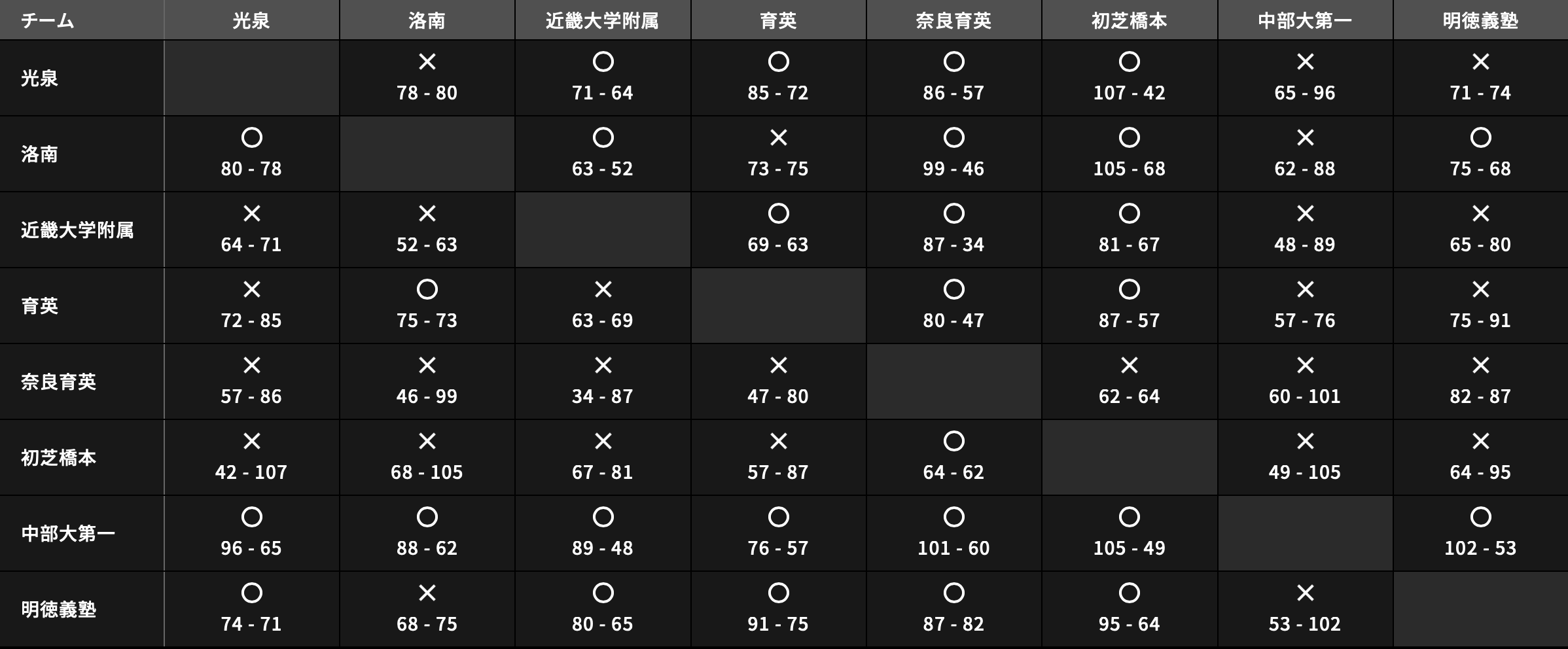This screenshot has height=649, width=1568.
Task: Click the ○ mark in 明徳義塾 row, 光泉 column
Action: coord(252,593)
